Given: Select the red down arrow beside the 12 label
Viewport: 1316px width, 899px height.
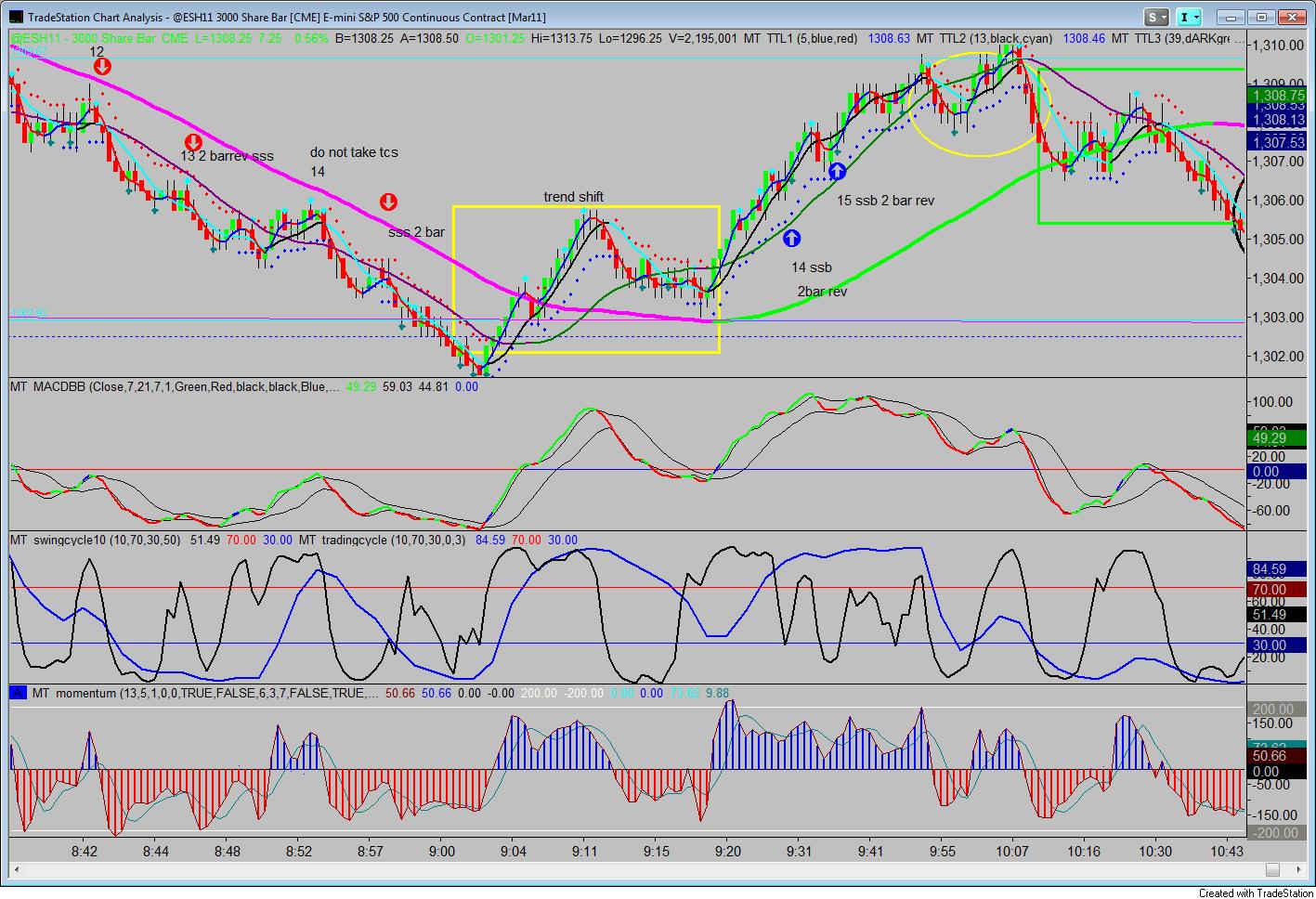Looking at the screenshot, I should [x=102, y=66].
